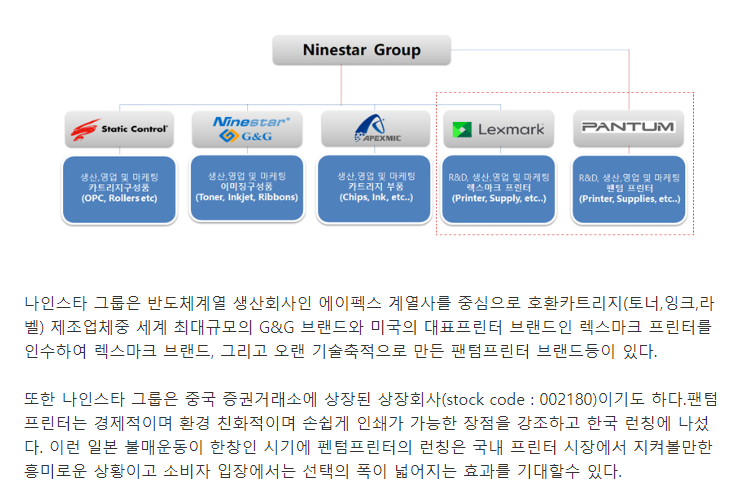
Task: Click the paragraph beginning '나인스타 그룹은 반도체계열'
Action: coord(370,327)
